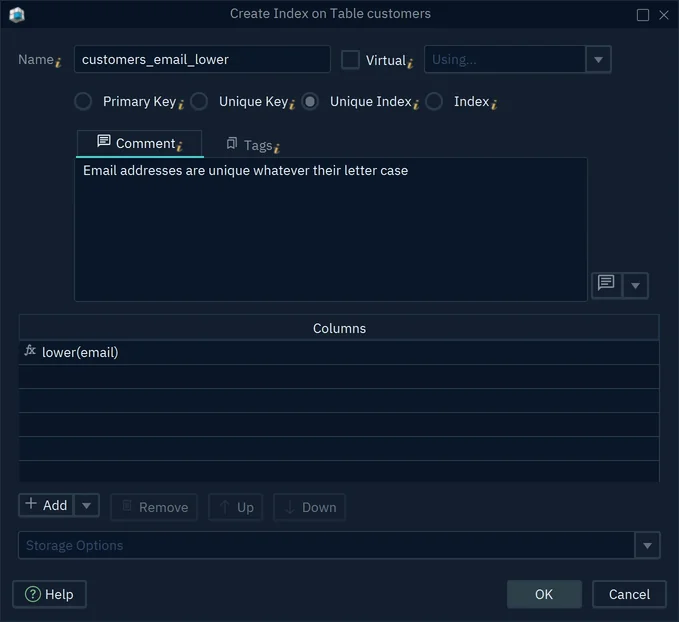Open the Add button dropdown arrow
679x622 pixels.
87,505
